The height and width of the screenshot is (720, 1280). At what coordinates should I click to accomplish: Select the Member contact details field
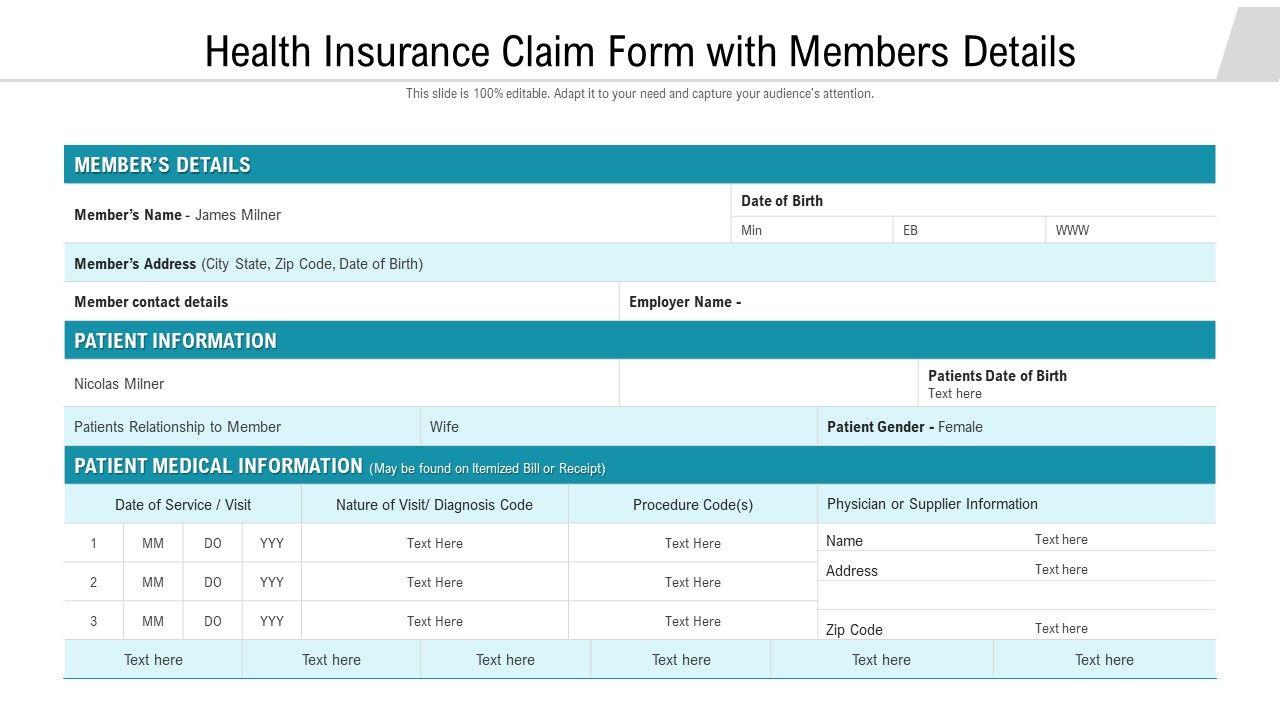point(151,302)
